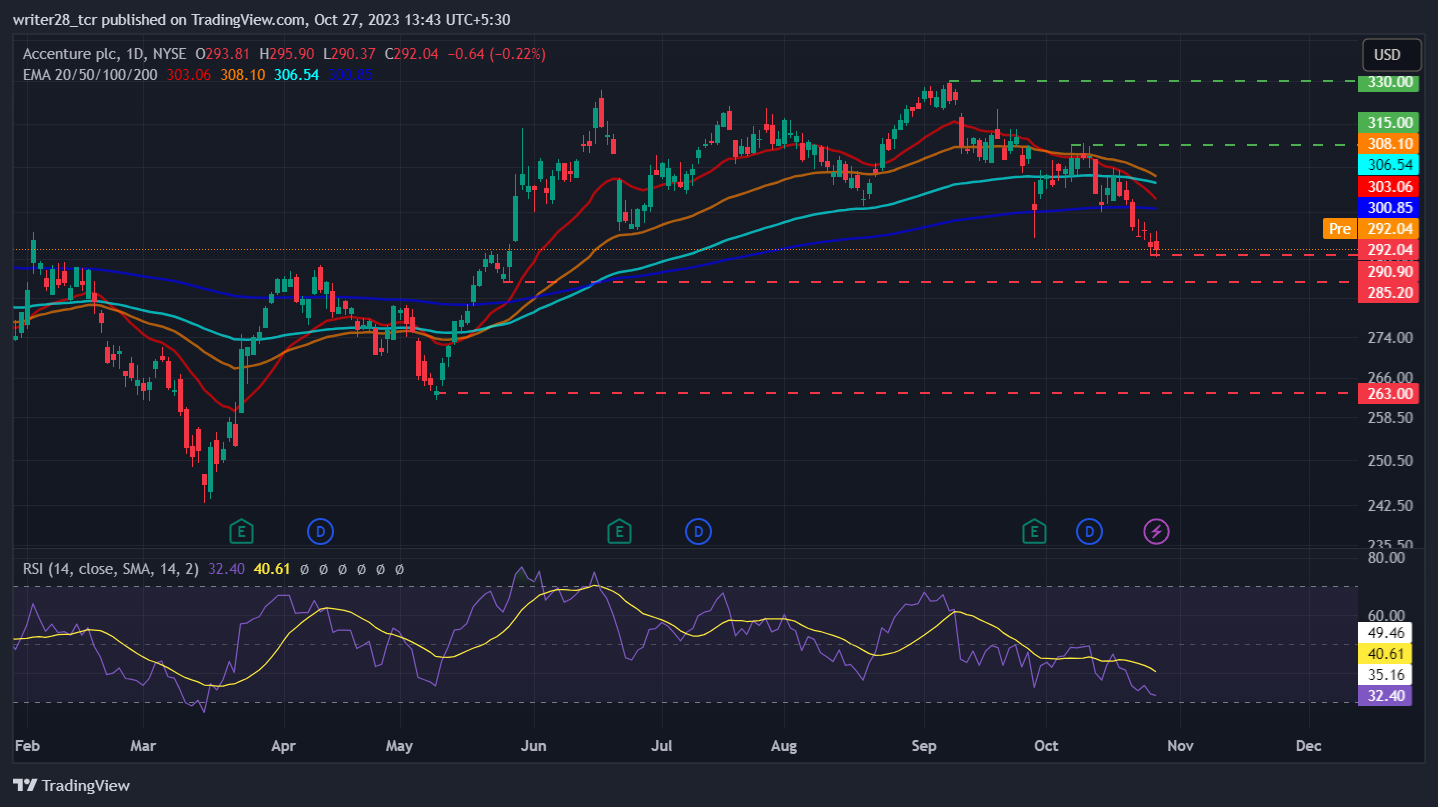Click the blue 300.85 price-axis label
Image resolution: width=1438 pixels, height=807 pixels.
[1388, 208]
